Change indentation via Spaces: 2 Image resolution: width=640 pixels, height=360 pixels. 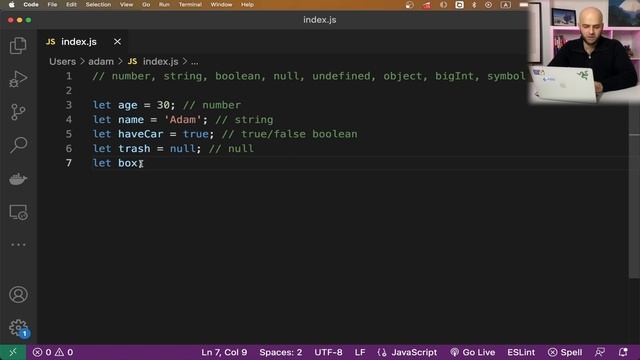tap(281, 352)
